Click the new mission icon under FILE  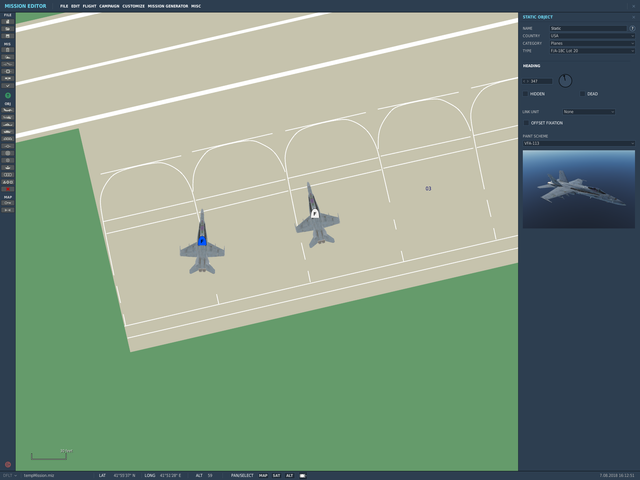[7, 22]
